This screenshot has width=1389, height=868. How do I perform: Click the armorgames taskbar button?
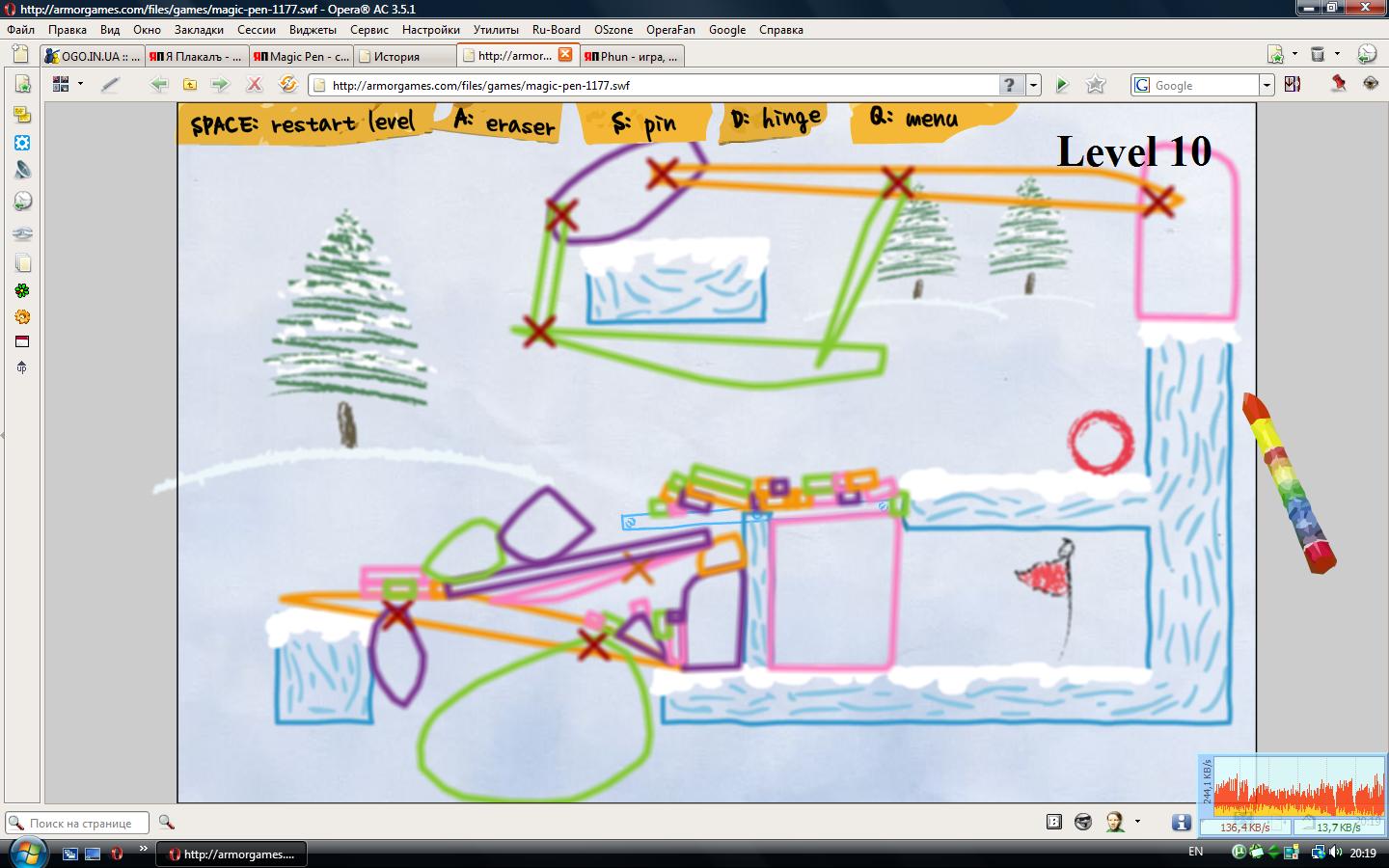(x=232, y=854)
